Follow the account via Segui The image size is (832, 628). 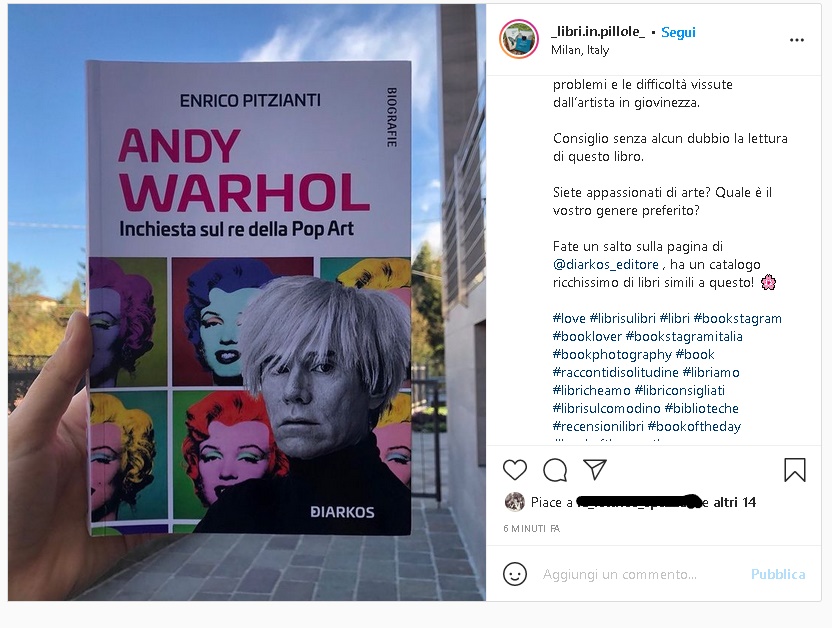[x=678, y=32]
